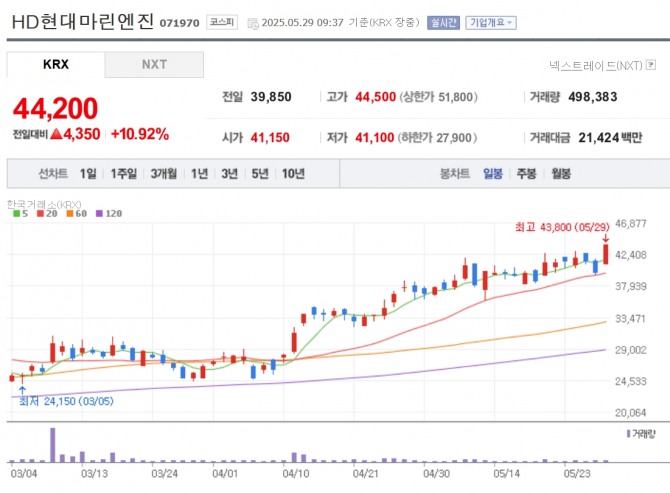Click the 코스피 market label
The image size is (670, 493).
click(x=222, y=22)
